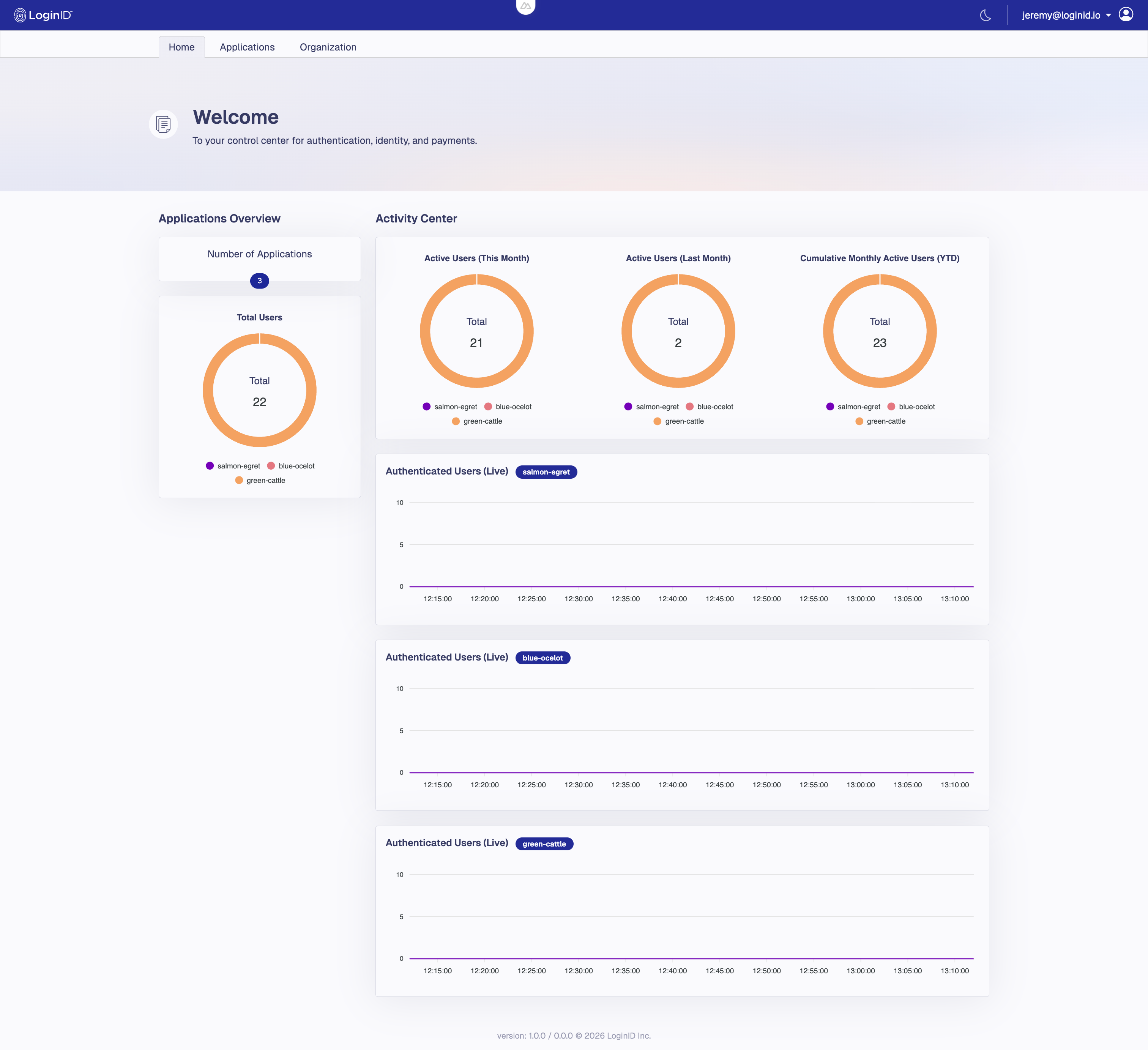The height and width of the screenshot is (1050, 1148).
Task: Toggle dark mode moon icon
Action: click(985, 15)
